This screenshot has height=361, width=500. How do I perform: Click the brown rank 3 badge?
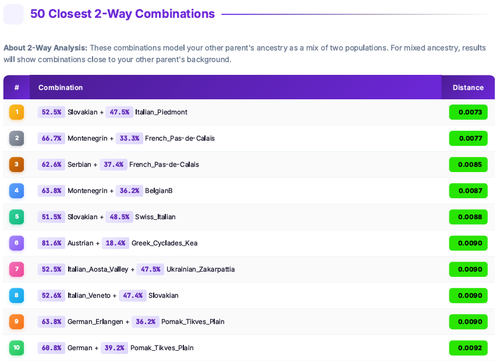click(x=16, y=164)
